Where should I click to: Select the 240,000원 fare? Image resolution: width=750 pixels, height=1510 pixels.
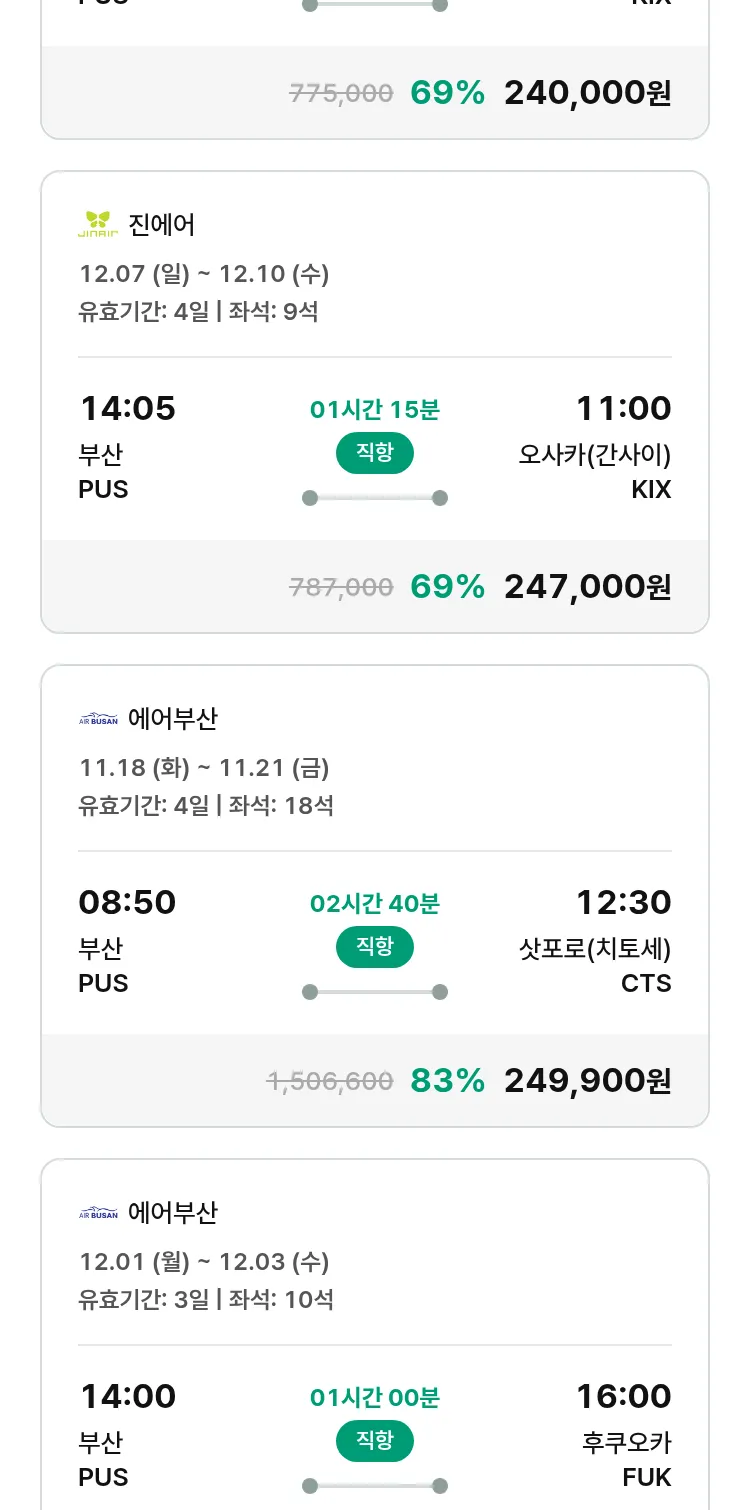click(x=587, y=93)
